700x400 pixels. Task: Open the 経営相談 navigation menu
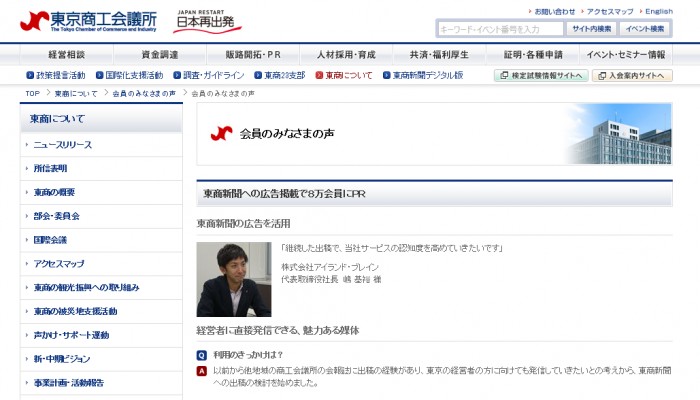pos(66,54)
